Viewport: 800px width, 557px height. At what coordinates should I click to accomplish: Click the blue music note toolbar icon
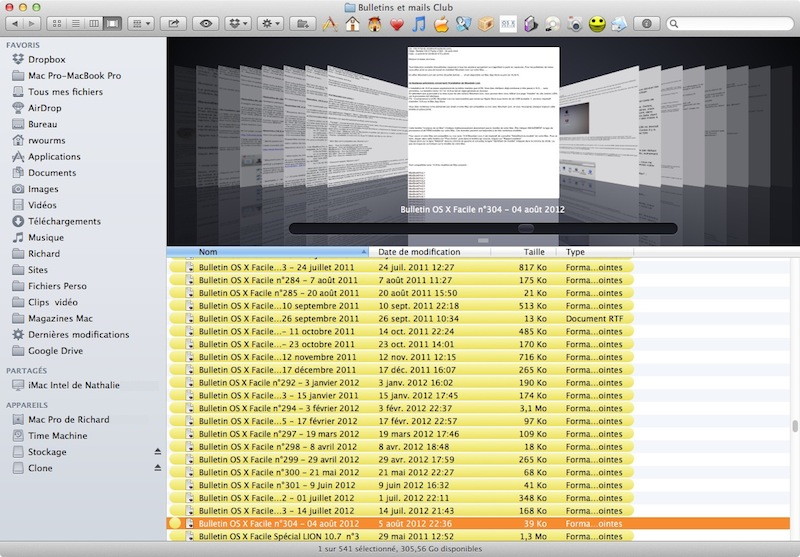tap(419, 24)
